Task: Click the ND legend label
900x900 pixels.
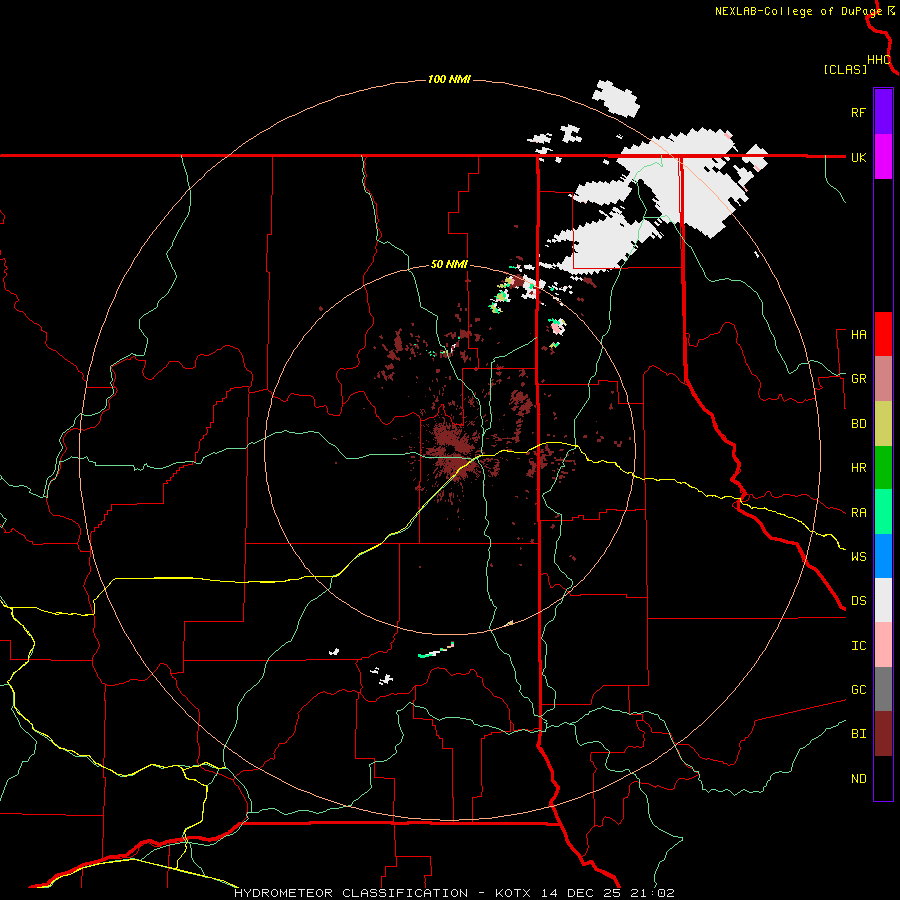Action: click(859, 779)
